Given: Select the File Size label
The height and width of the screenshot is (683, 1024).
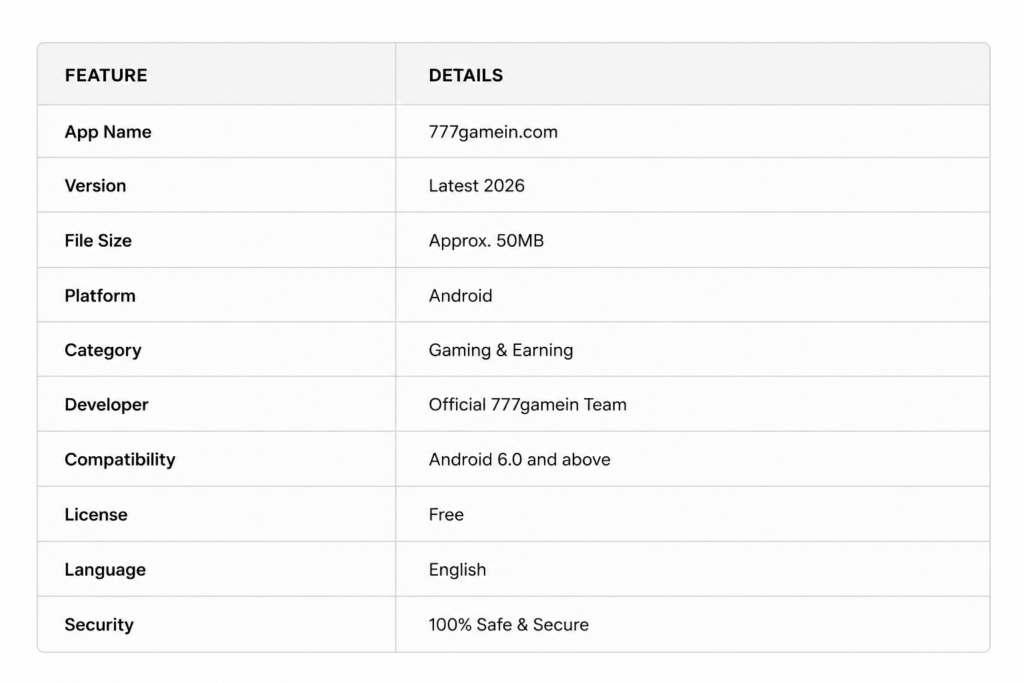Looking at the screenshot, I should [x=98, y=241].
